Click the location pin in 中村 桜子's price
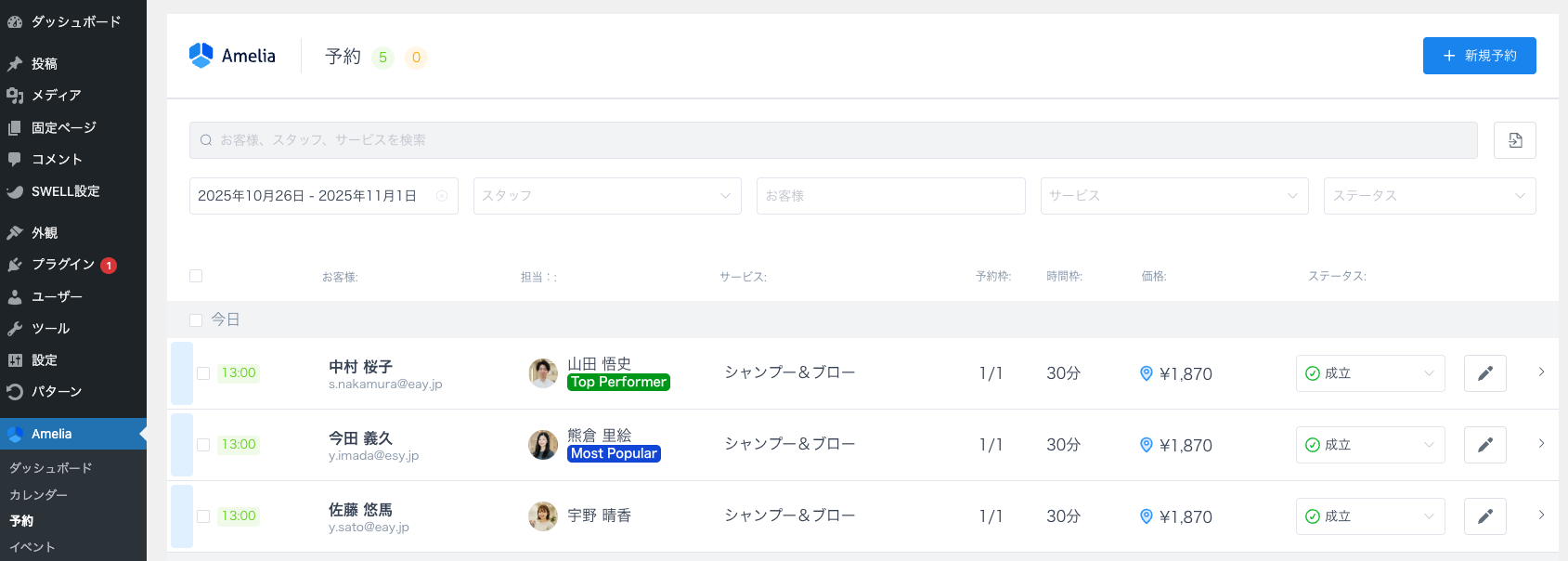 [x=1146, y=373]
